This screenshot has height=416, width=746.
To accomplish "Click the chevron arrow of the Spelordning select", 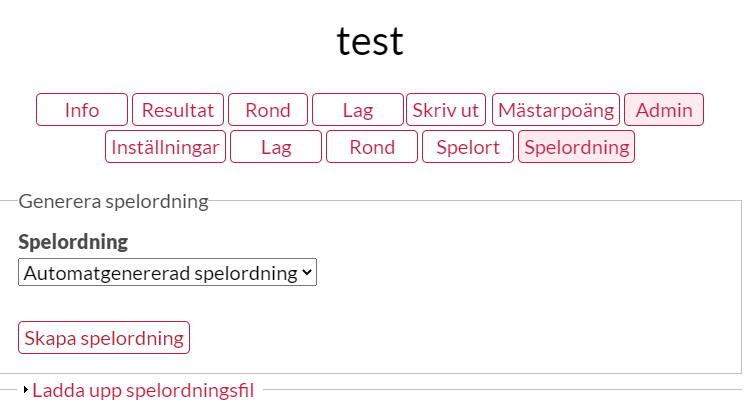I will tap(307, 273).
